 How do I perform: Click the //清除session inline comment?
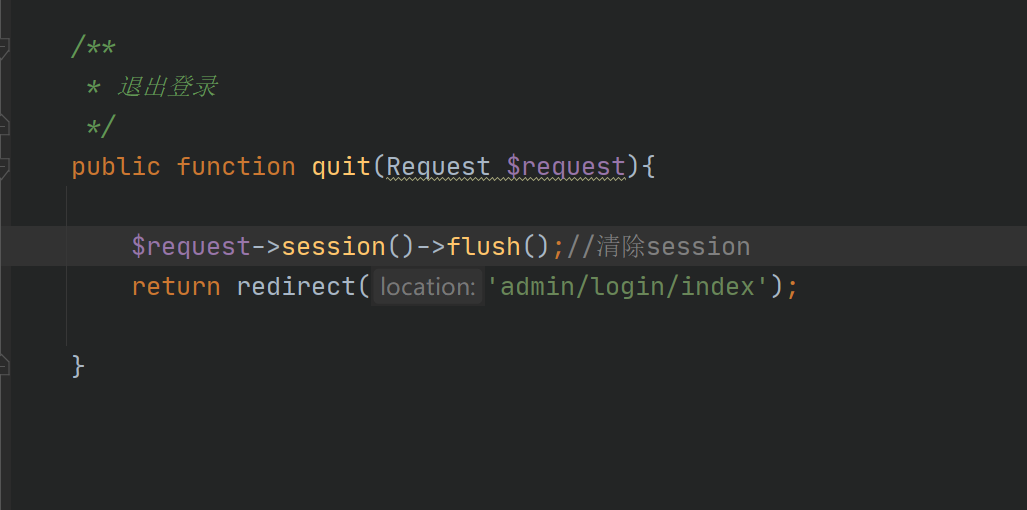tap(658, 247)
